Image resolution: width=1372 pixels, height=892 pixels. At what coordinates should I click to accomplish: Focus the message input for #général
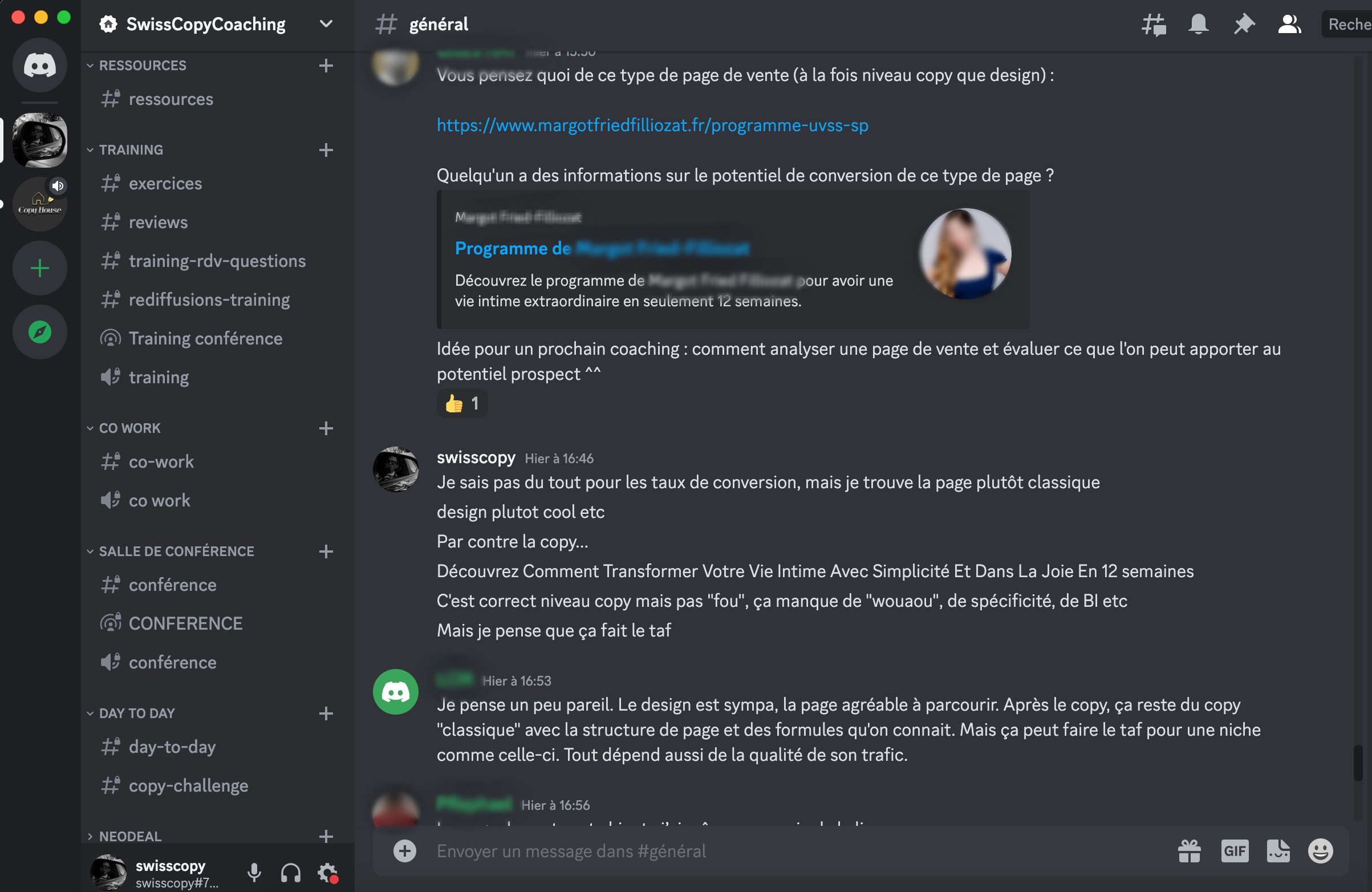749,851
